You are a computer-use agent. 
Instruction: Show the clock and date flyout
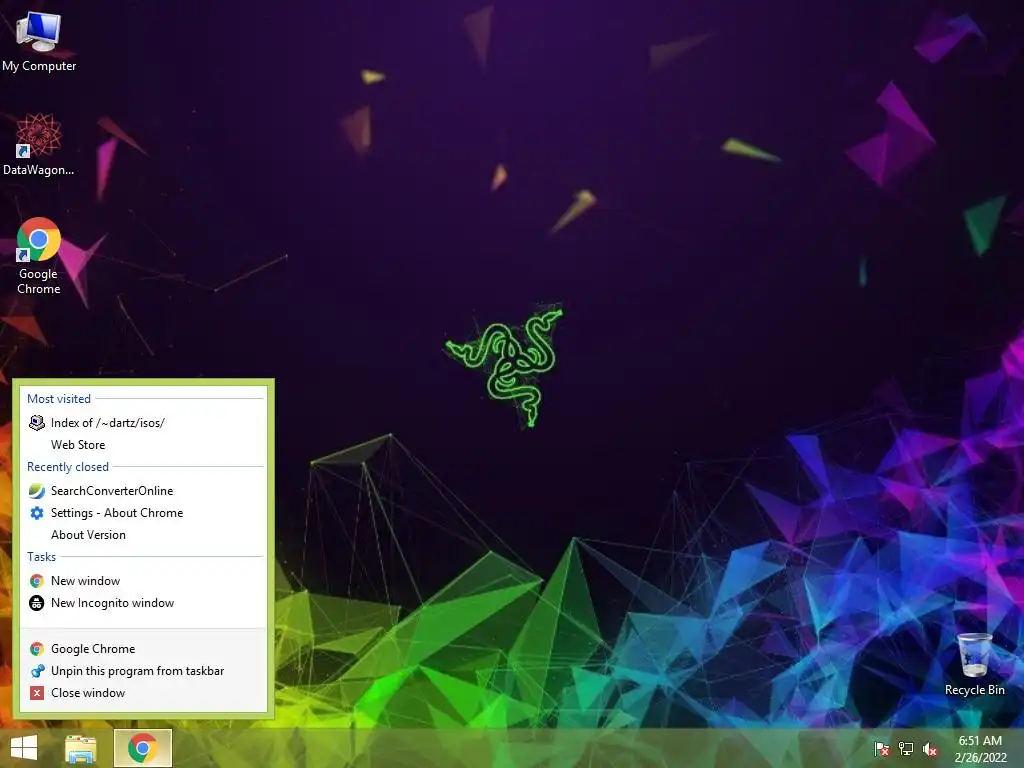[x=980, y=749]
